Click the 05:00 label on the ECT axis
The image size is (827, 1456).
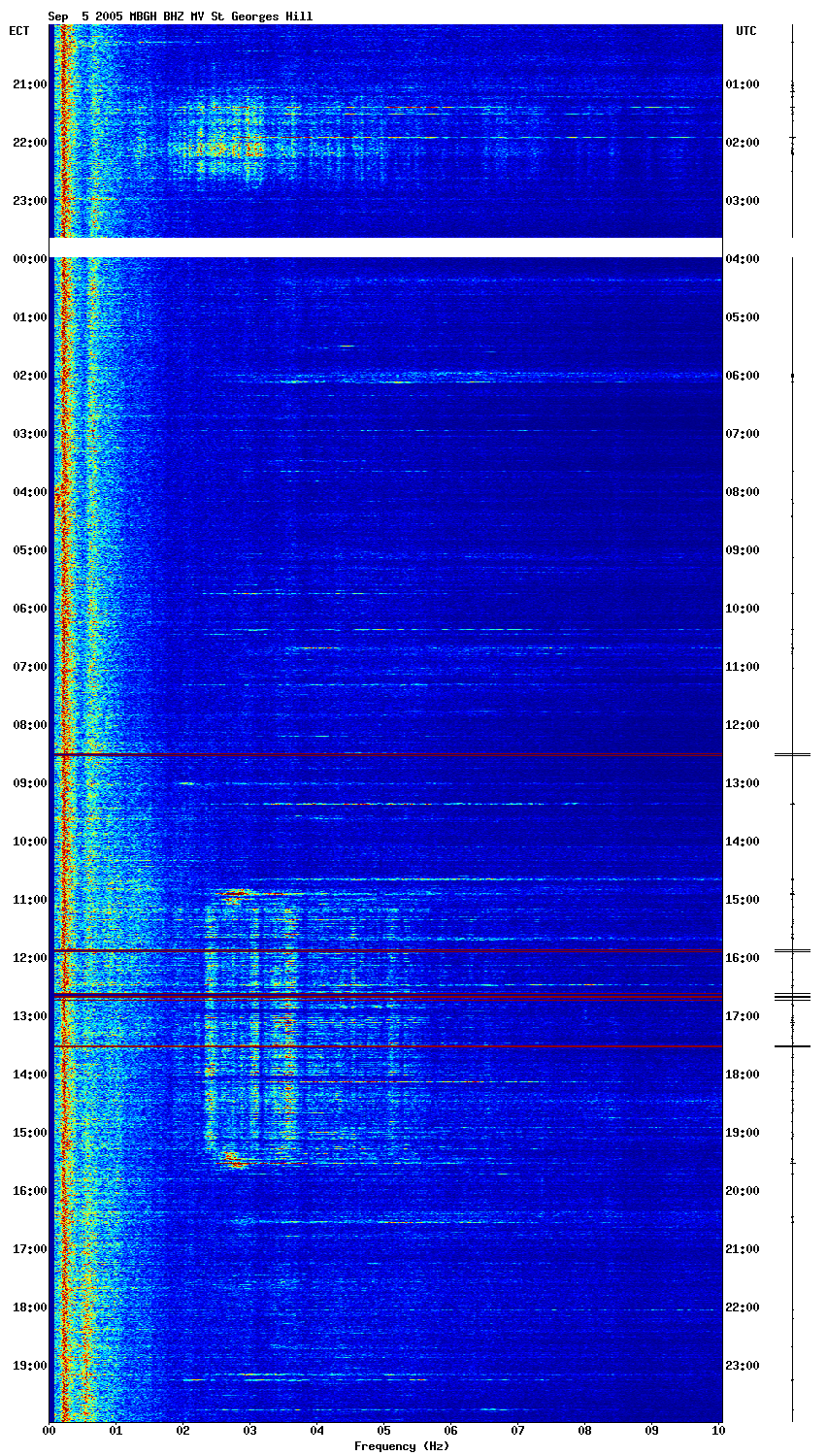tap(29, 550)
